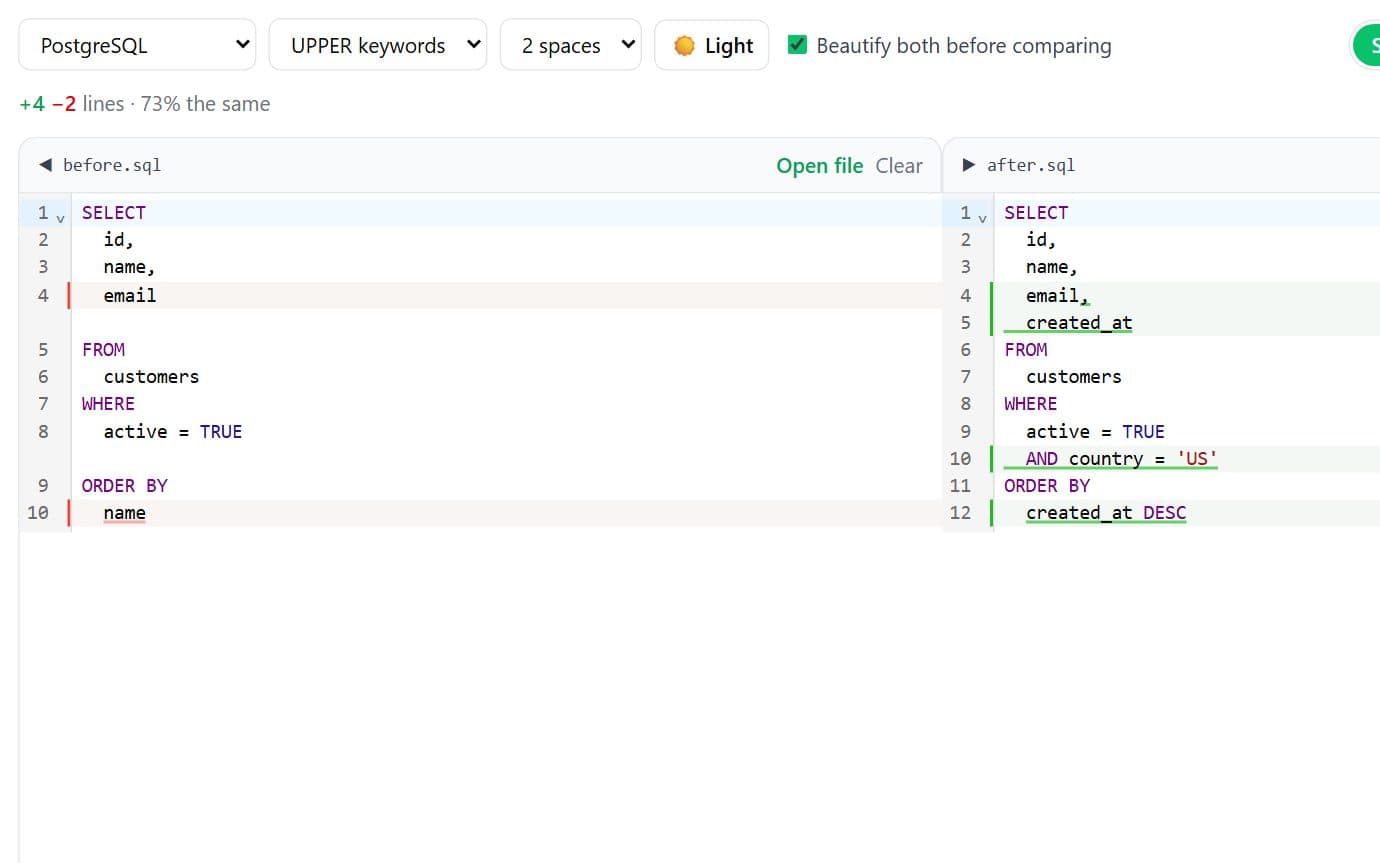Toggle the Light theme button
This screenshot has height=863, width=1380.
click(711, 45)
